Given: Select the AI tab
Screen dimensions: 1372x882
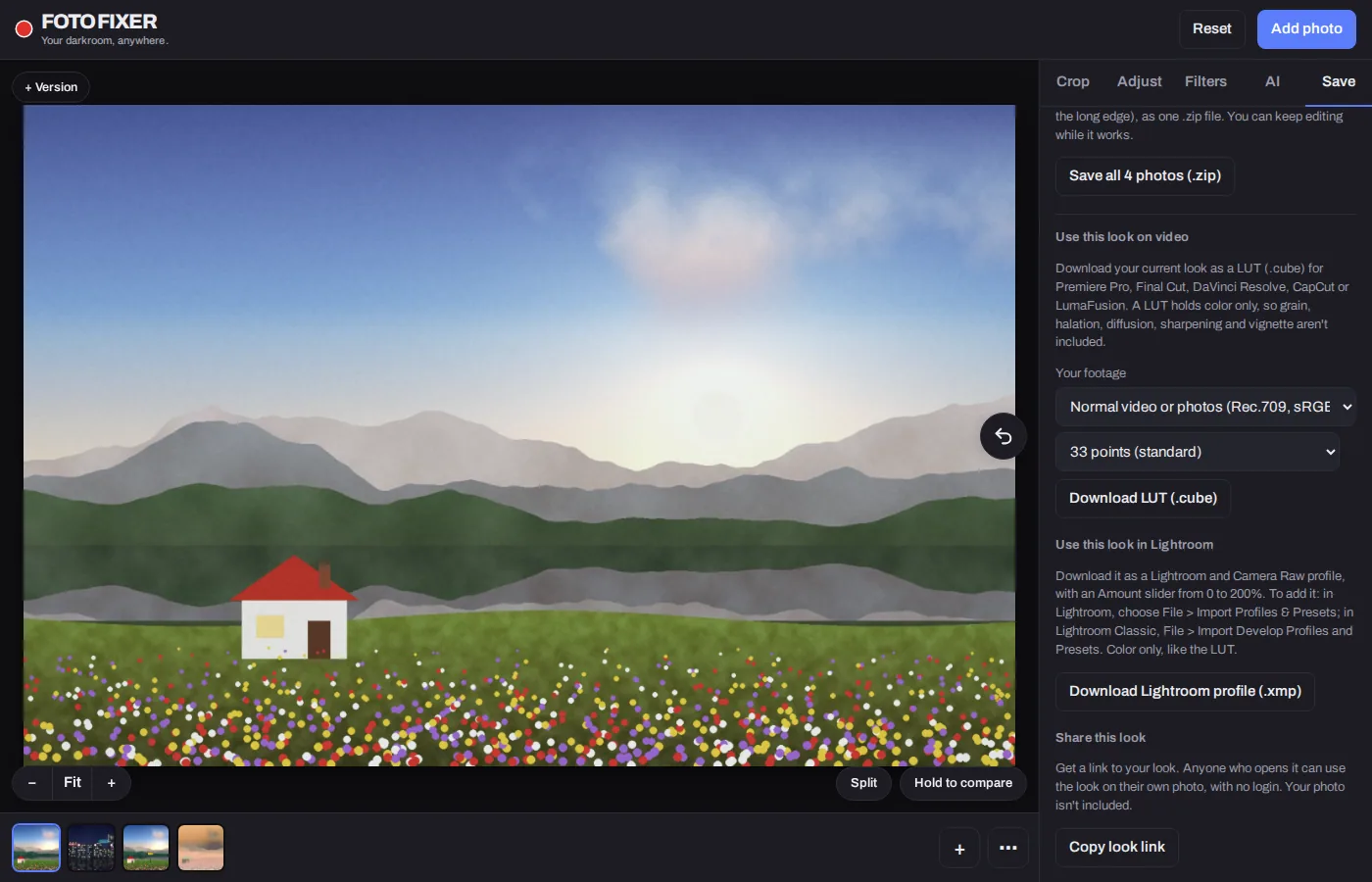Looking at the screenshot, I should [x=1272, y=82].
